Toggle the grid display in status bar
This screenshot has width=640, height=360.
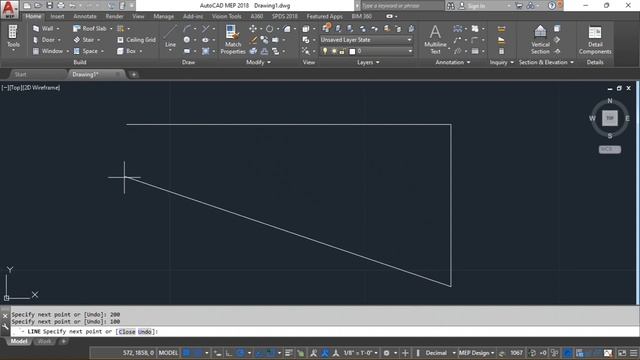click(x=187, y=353)
